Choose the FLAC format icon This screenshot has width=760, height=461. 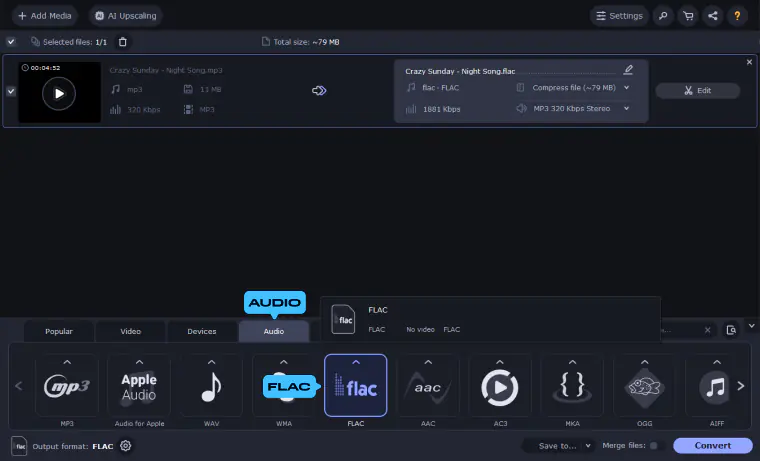point(356,387)
